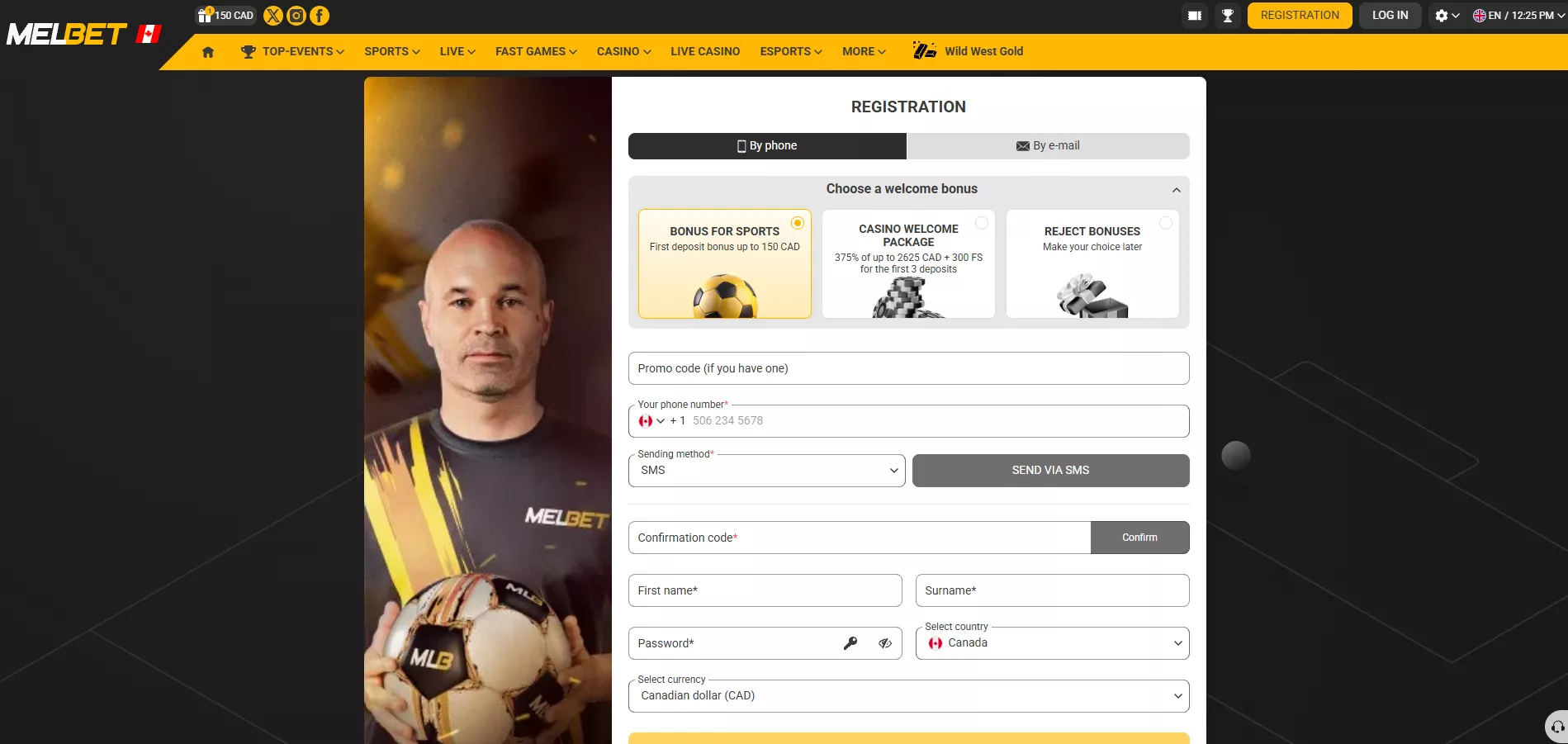This screenshot has width=1568, height=744.
Task: Open settings gear menu
Action: (x=1447, y=16)
